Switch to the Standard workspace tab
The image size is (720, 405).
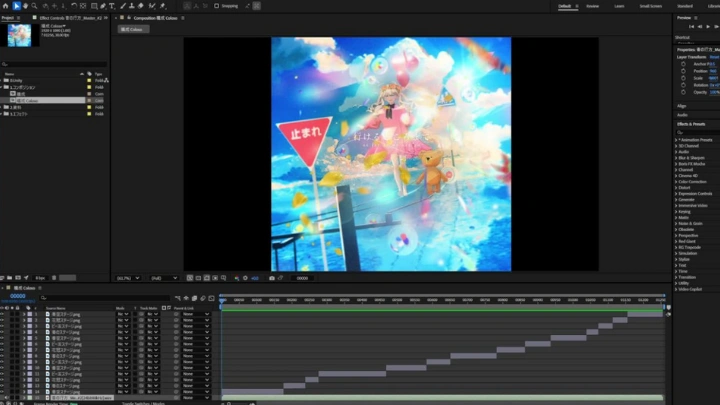point(685,6)
